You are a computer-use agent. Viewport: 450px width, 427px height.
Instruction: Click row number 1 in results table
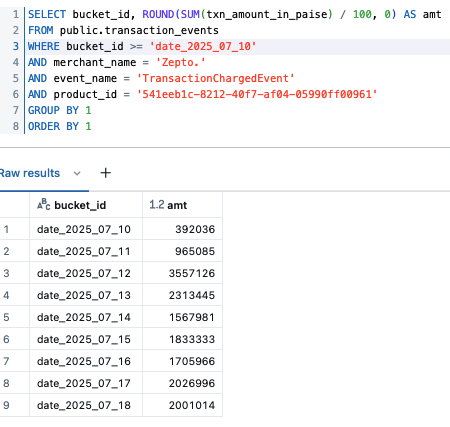click(x=6, y=229)
